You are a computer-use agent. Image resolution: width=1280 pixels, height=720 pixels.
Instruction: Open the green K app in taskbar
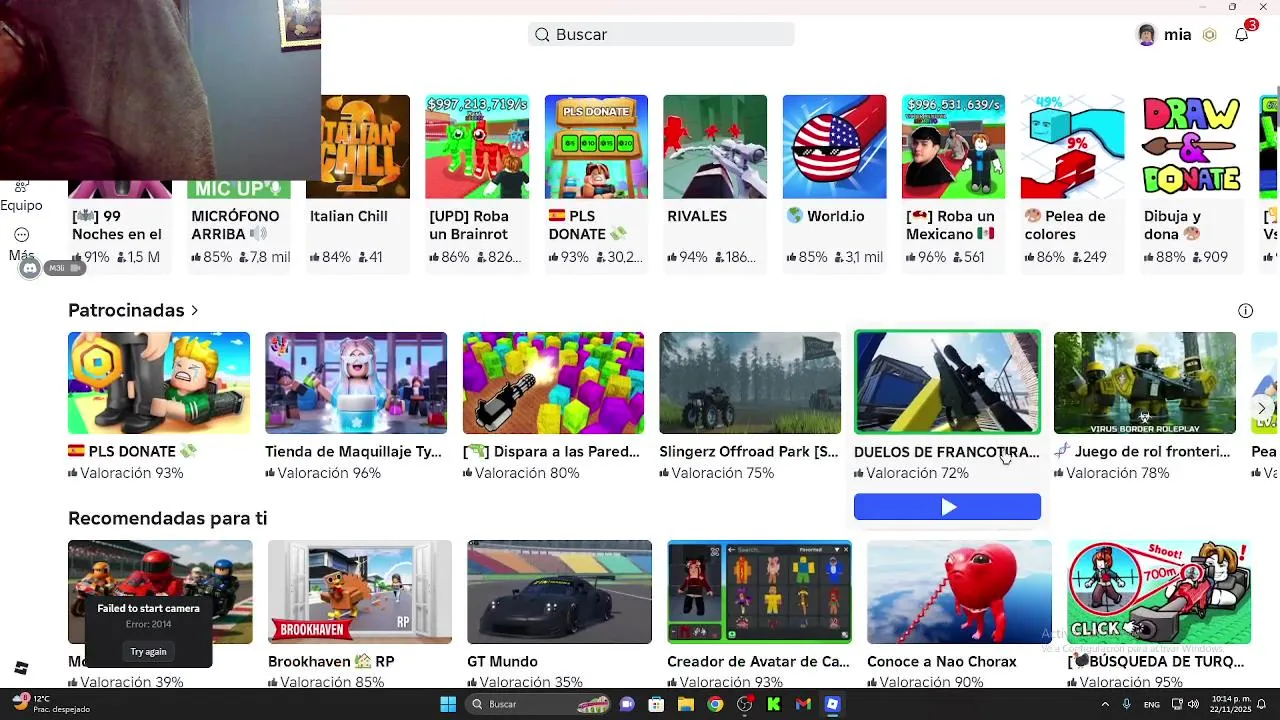(774, 704)
